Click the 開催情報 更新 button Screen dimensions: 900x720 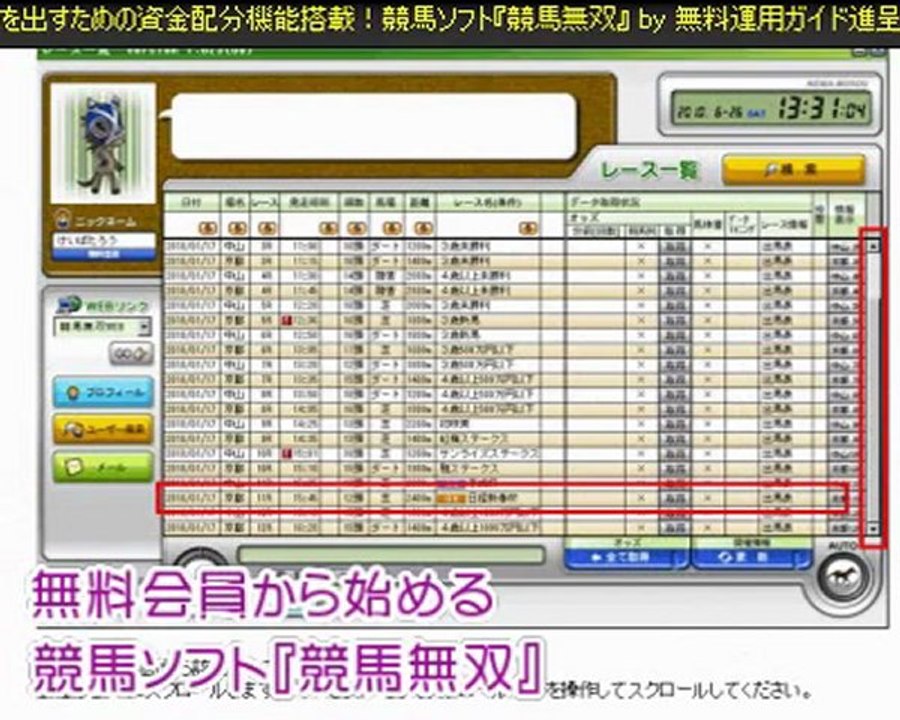click(752, 558)
